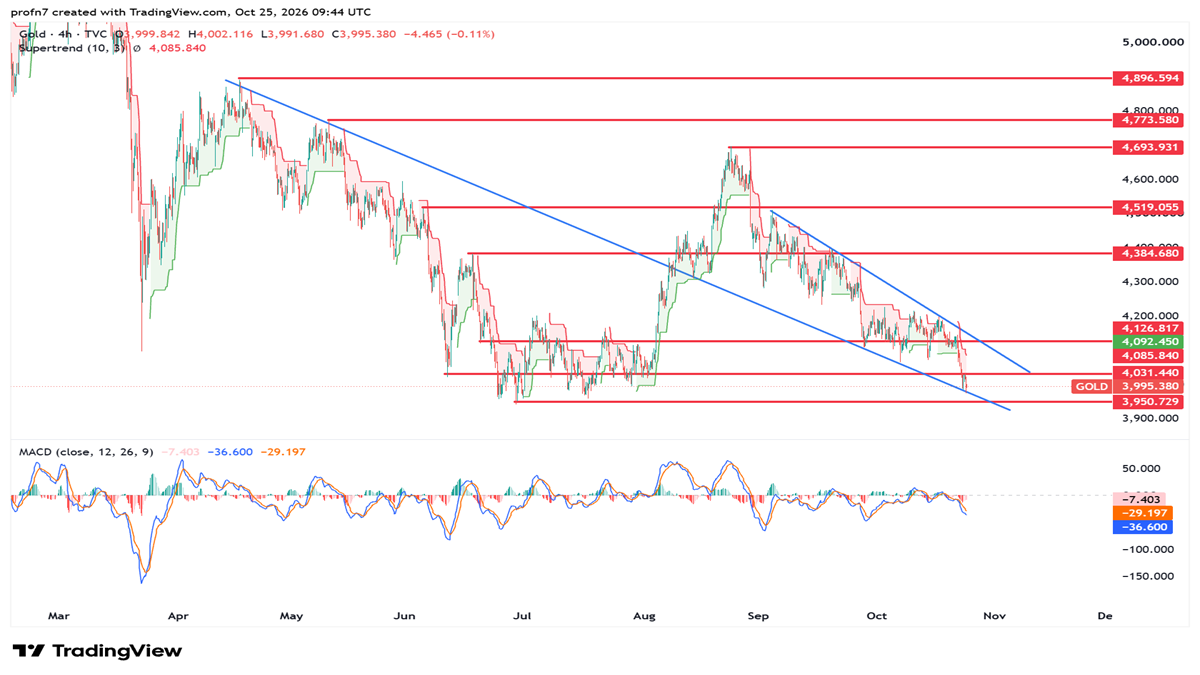
Task: Select the 3,995.380 current price axis label
Action: [x=1147, y=386]
